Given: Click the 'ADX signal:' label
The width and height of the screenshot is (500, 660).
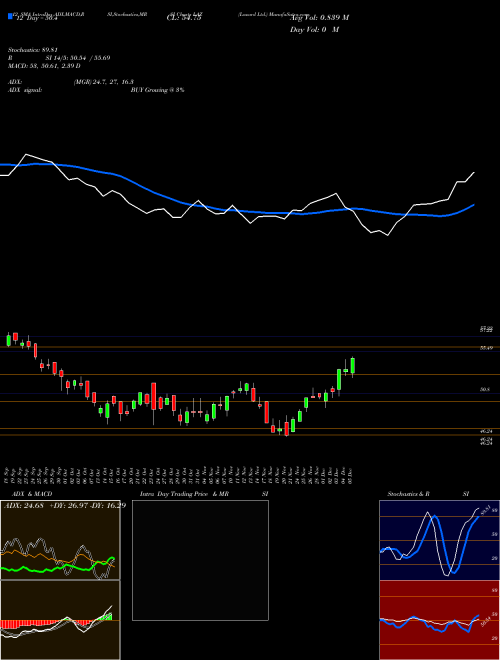Looking at the screenshot, I should 25,90.
